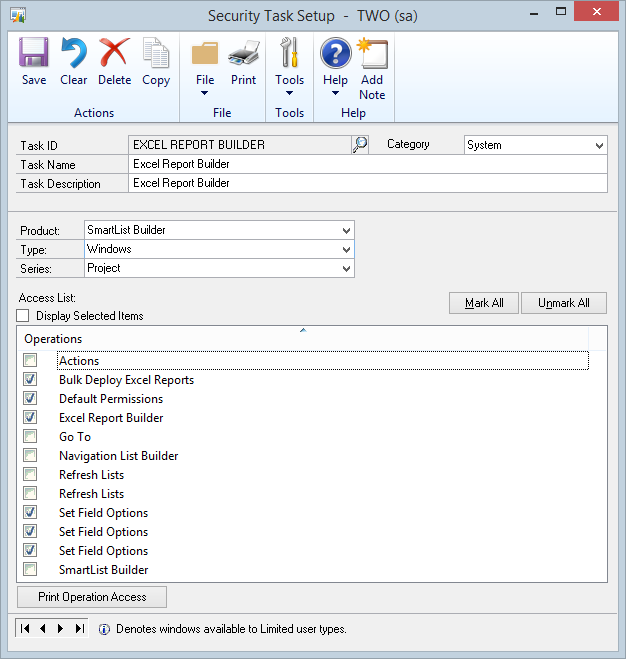Screen dimensions: 626x659
Task: Select the Go To row
Action: [322, 437]
